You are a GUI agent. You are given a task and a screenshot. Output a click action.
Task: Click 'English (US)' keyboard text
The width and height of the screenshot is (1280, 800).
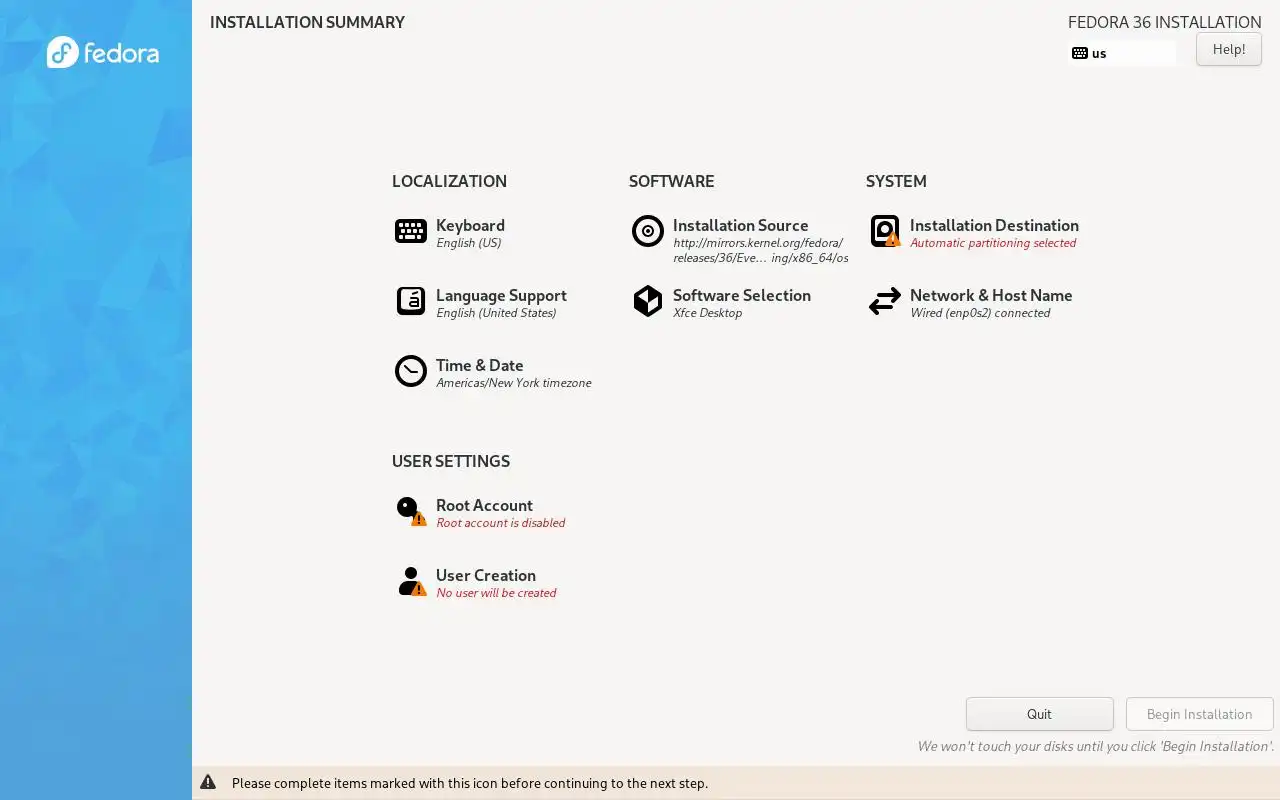[x=469, y=243]
